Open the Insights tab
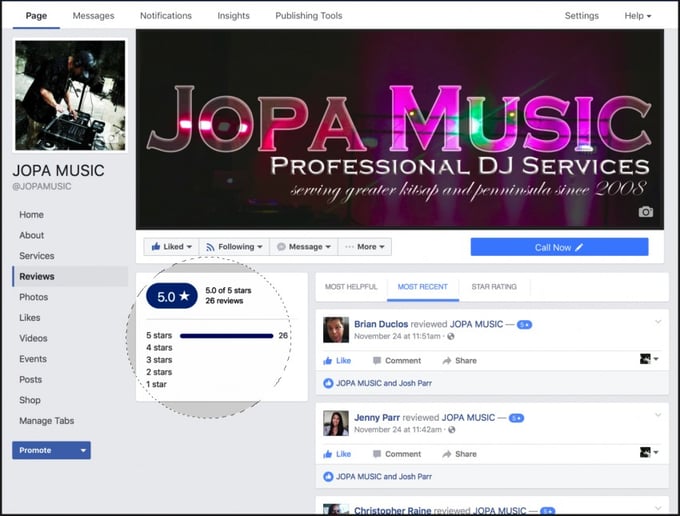 point(233,16)
